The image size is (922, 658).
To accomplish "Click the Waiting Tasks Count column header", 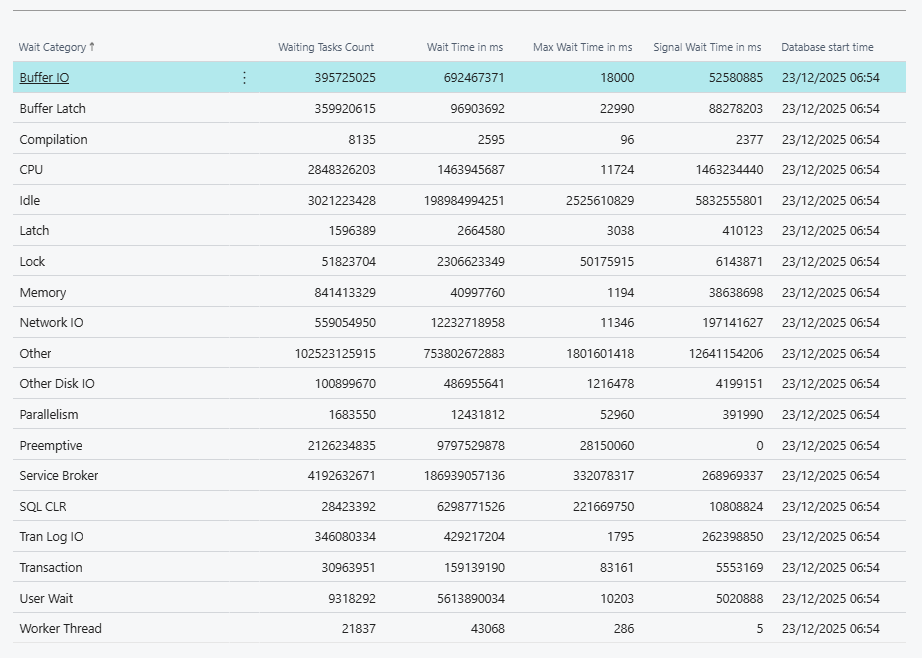I will (326, 47).
